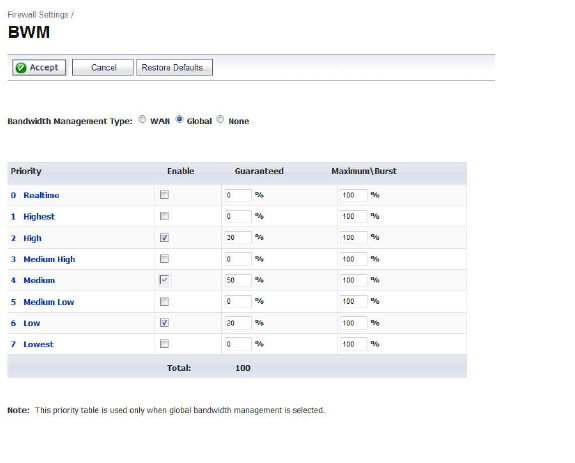This screenshot has height=463, width=575.
Task: Uncheck the High priority checkbox
Action: (164, 238)
